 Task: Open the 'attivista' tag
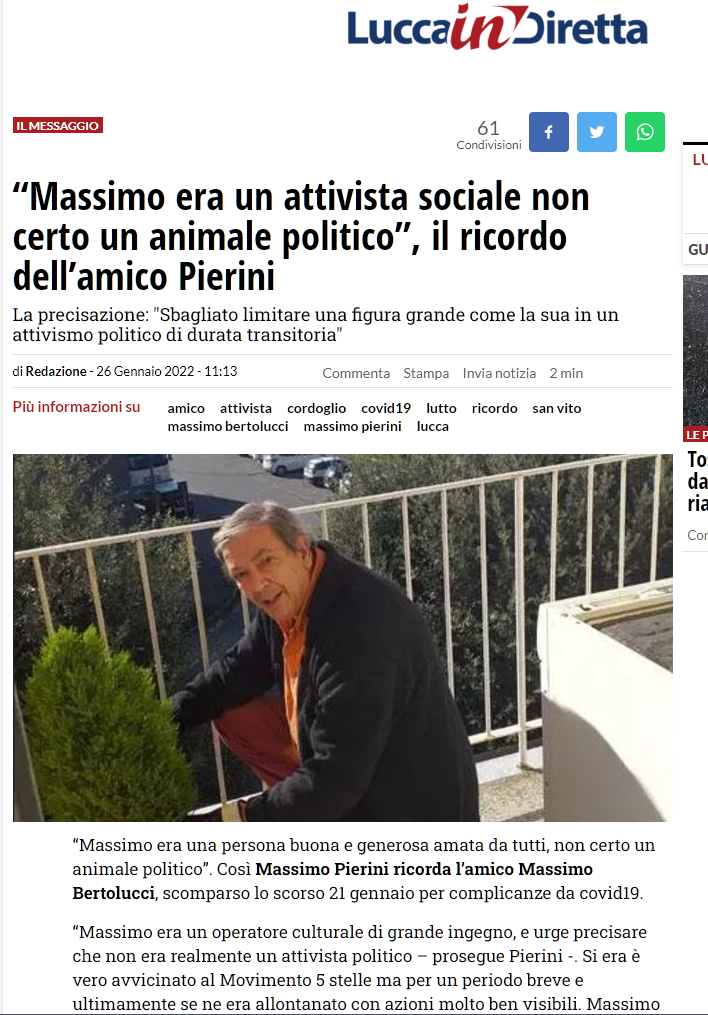(x=246, y=408)
